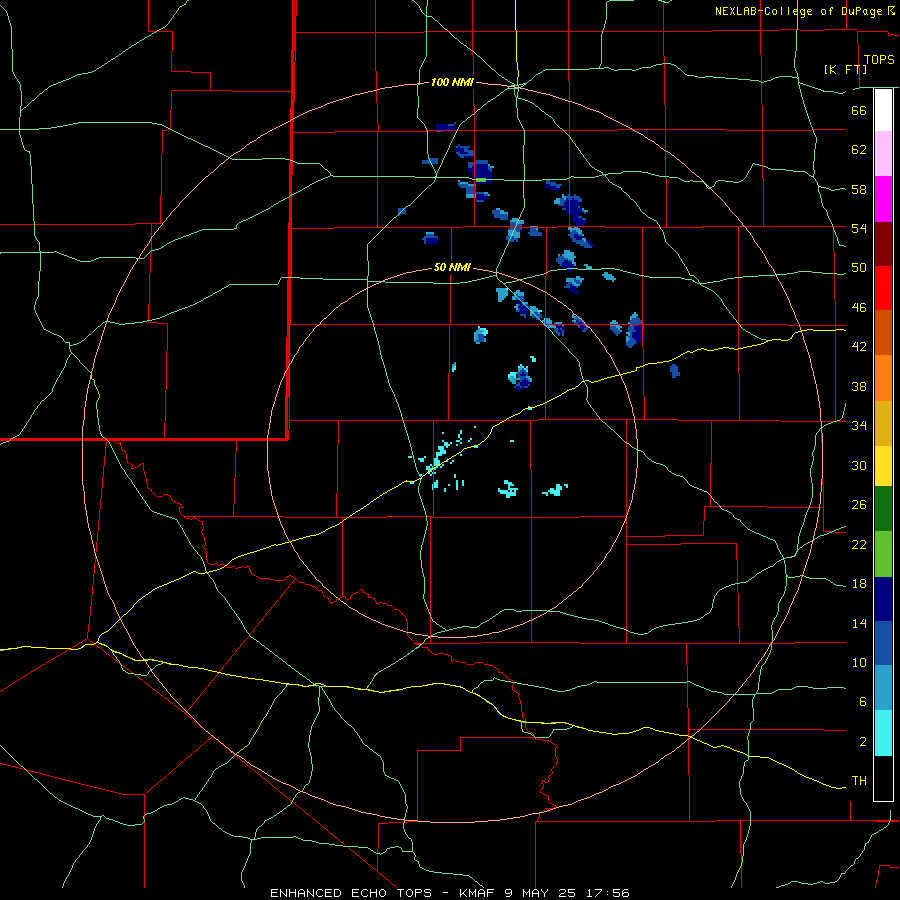Click the light green swatch between 26 and 22
The image size is (900, 900).
point(883,554)
